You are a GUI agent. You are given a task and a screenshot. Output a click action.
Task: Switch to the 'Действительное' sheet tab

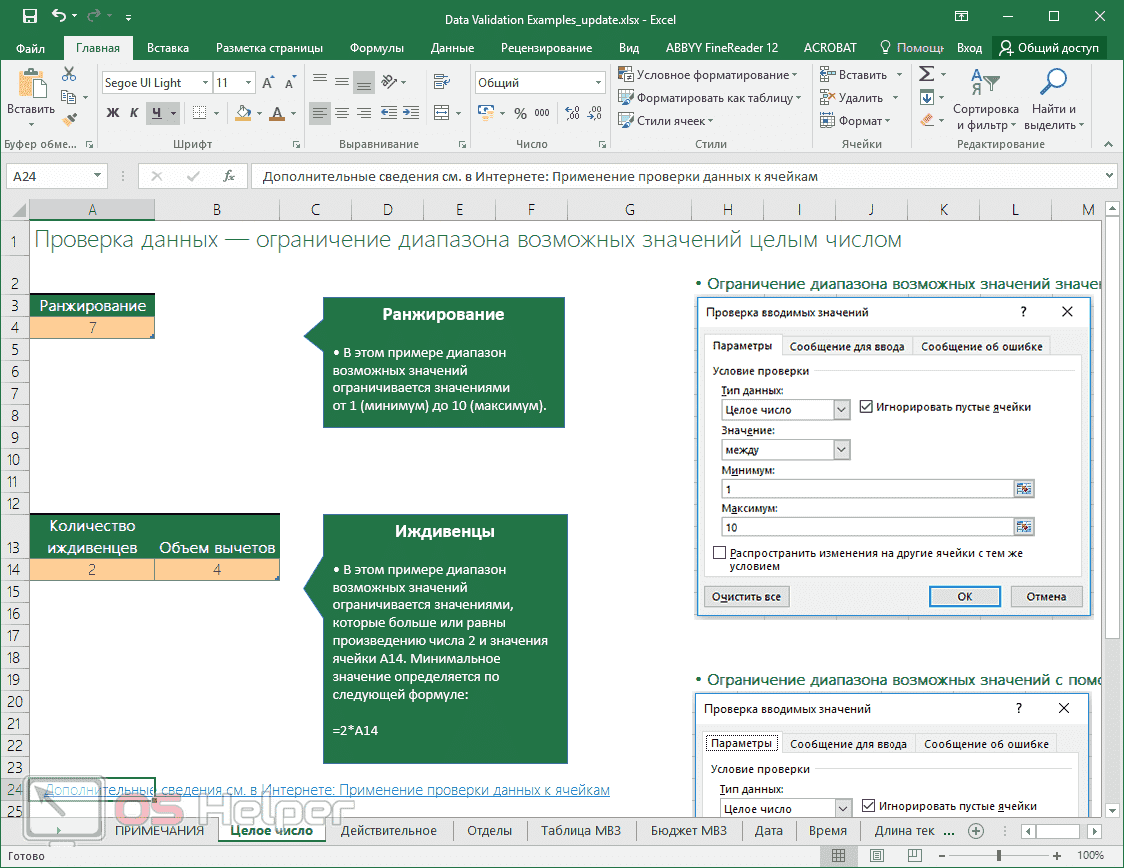click(388, 831)
